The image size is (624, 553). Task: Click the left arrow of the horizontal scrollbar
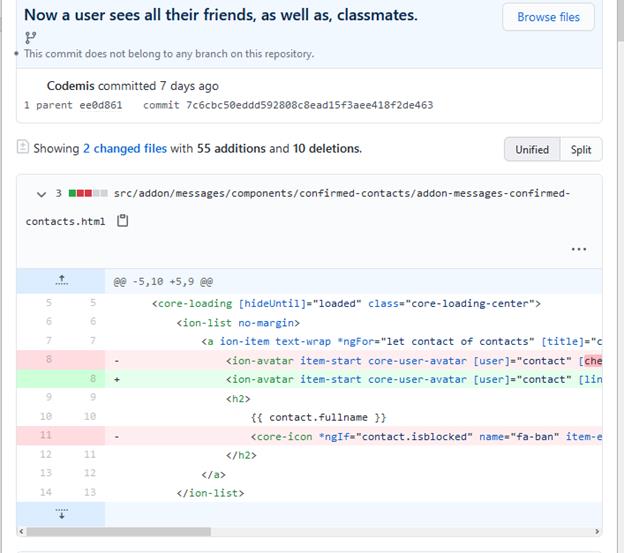(x=21, y=532)
